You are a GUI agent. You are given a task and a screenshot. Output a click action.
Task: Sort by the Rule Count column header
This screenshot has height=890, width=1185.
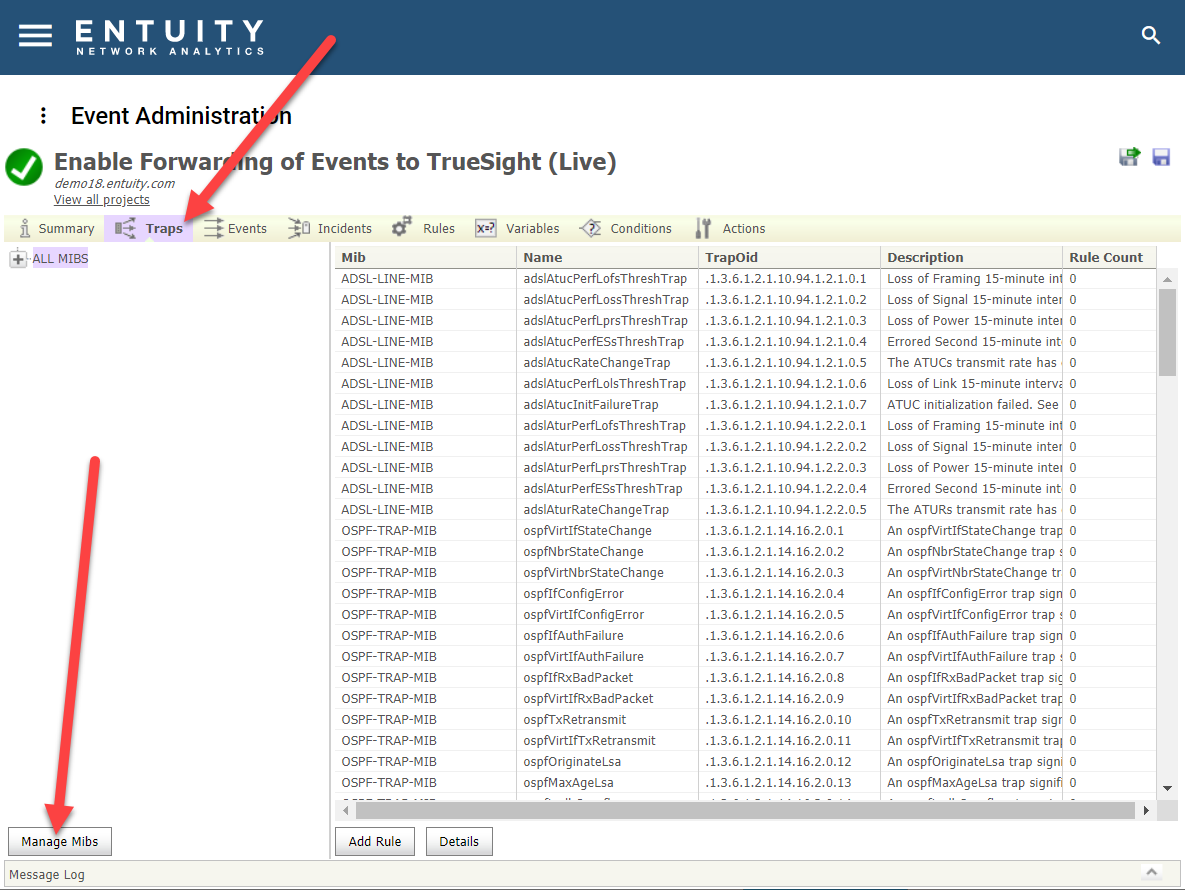tap(1109, 258)
